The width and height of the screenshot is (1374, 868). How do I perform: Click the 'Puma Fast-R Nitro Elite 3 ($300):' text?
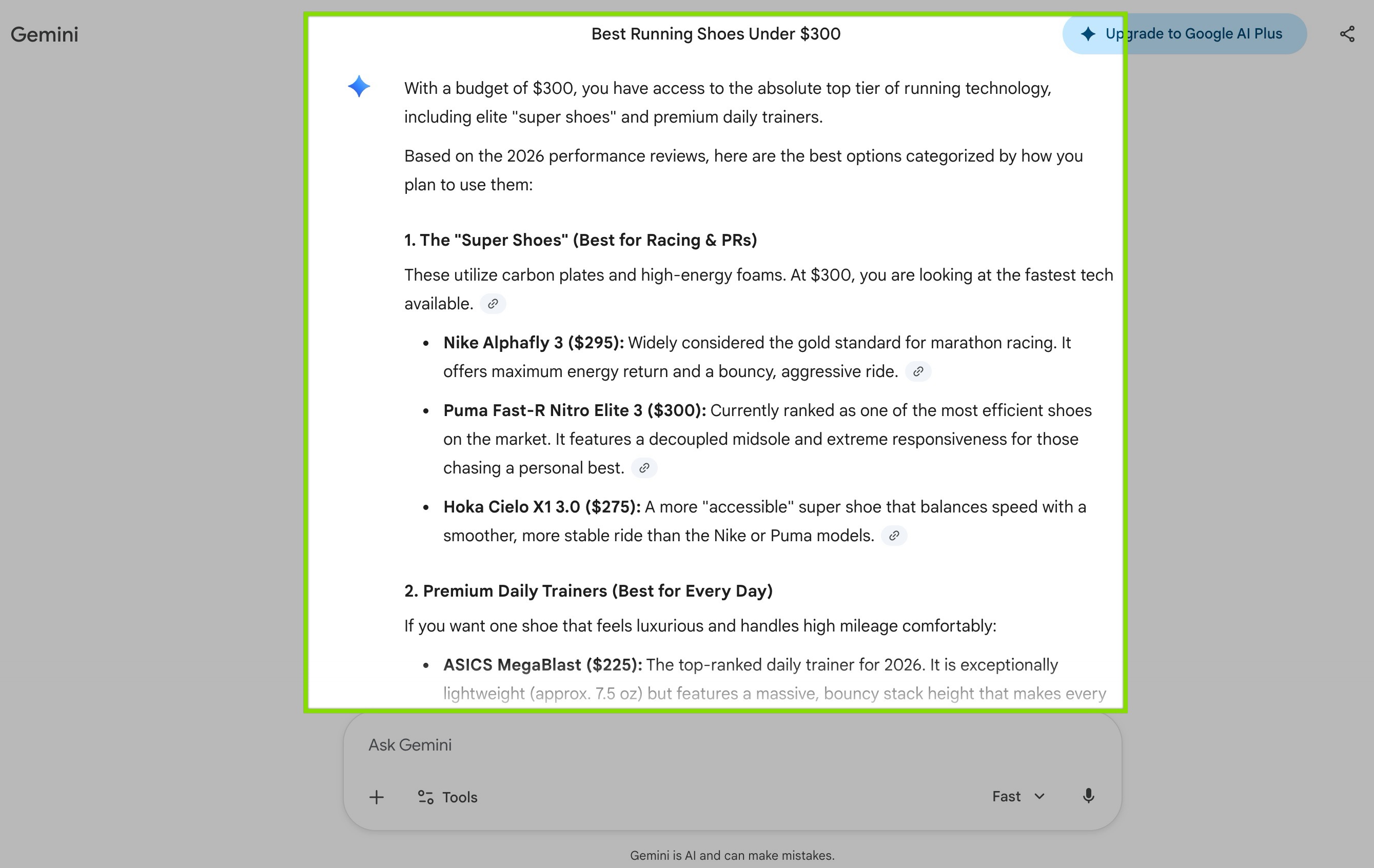pos(575,410)
